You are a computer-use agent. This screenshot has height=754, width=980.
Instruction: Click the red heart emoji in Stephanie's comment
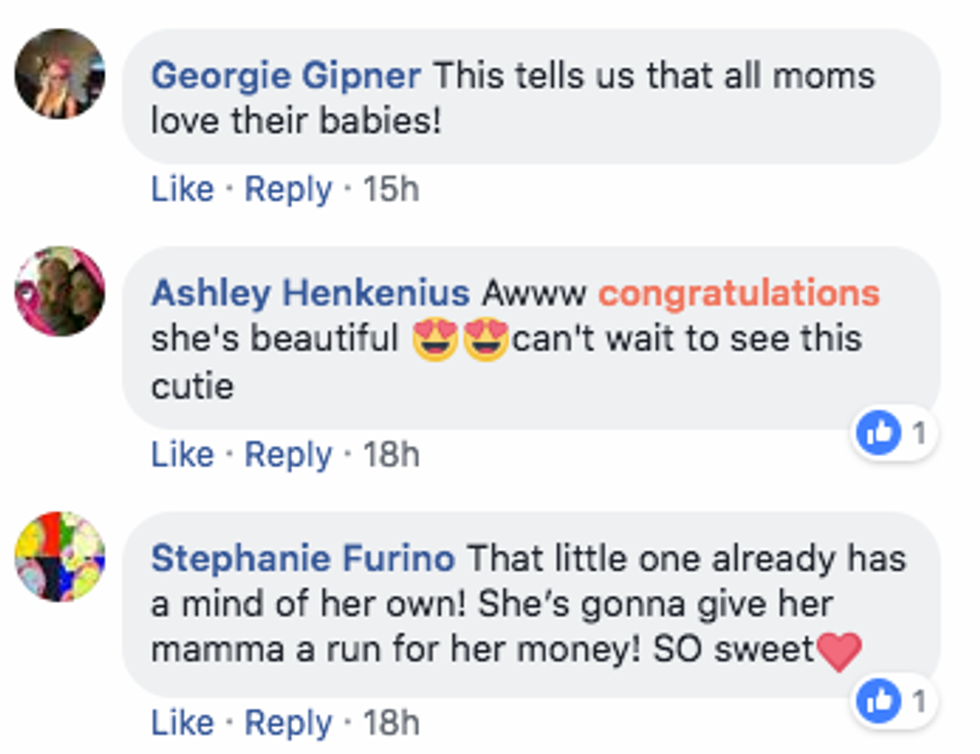point(838,651)
